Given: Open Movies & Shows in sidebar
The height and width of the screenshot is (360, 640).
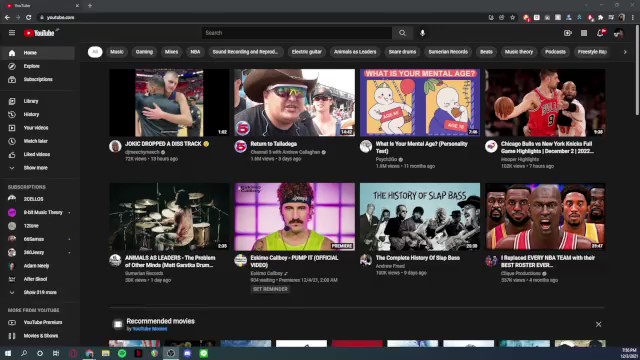Looking at the screenshot, I should (x=38, y=336).
